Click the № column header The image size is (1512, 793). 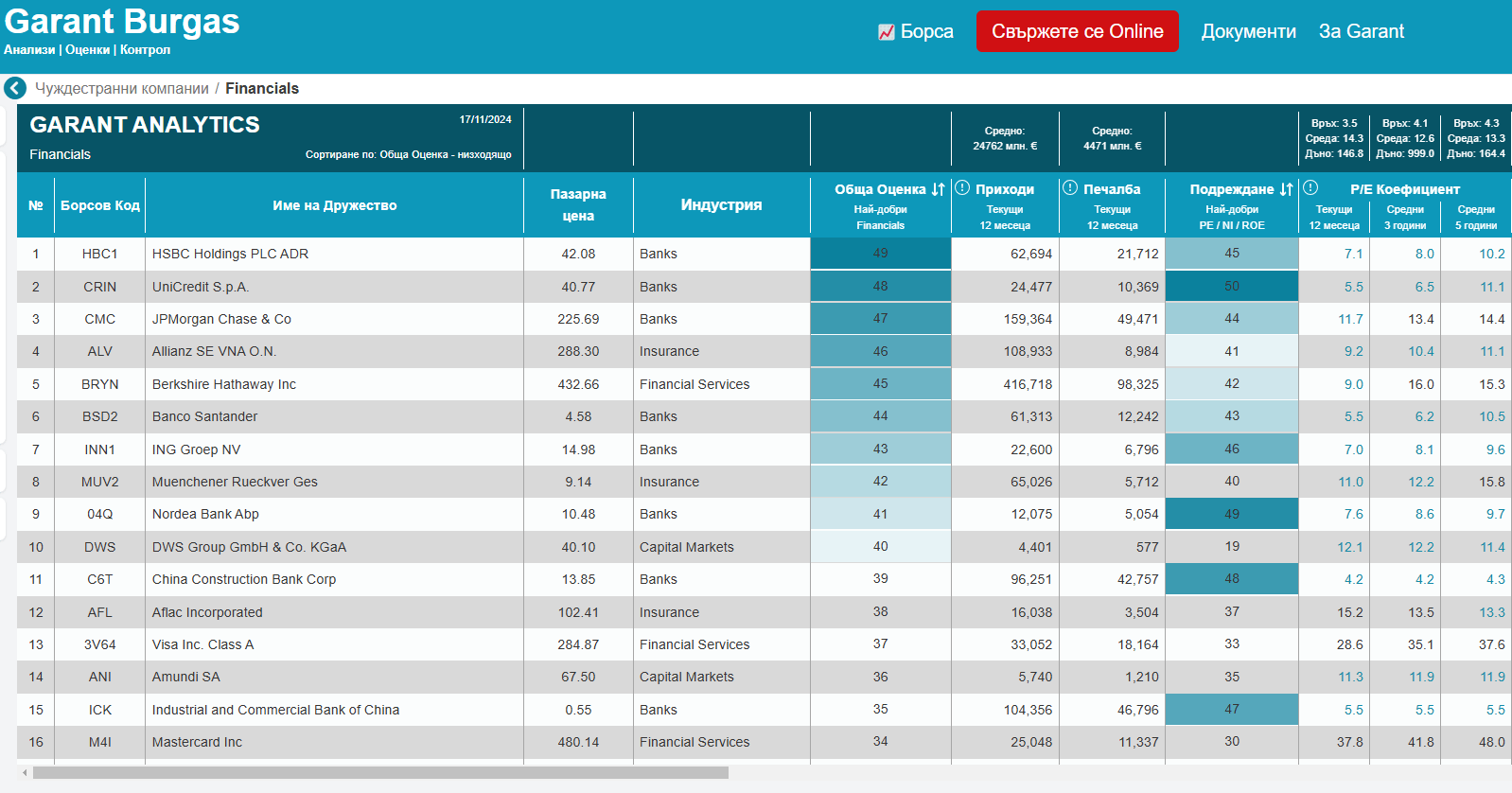(36, 205)
